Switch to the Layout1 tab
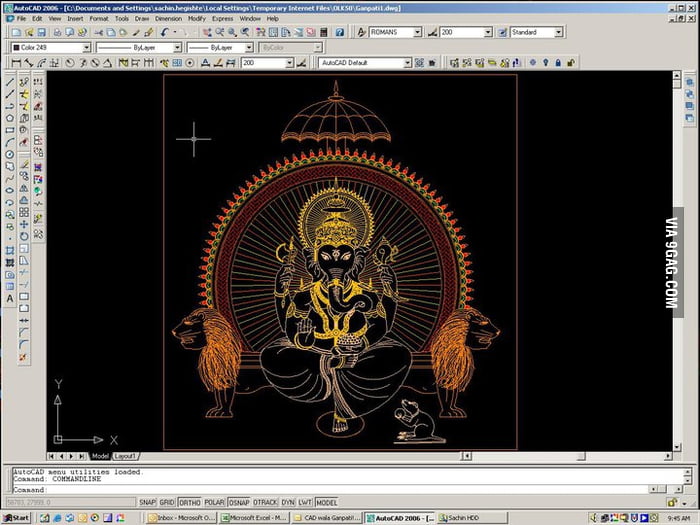This screenshot has width=700, height=525. tap(125, 456)
